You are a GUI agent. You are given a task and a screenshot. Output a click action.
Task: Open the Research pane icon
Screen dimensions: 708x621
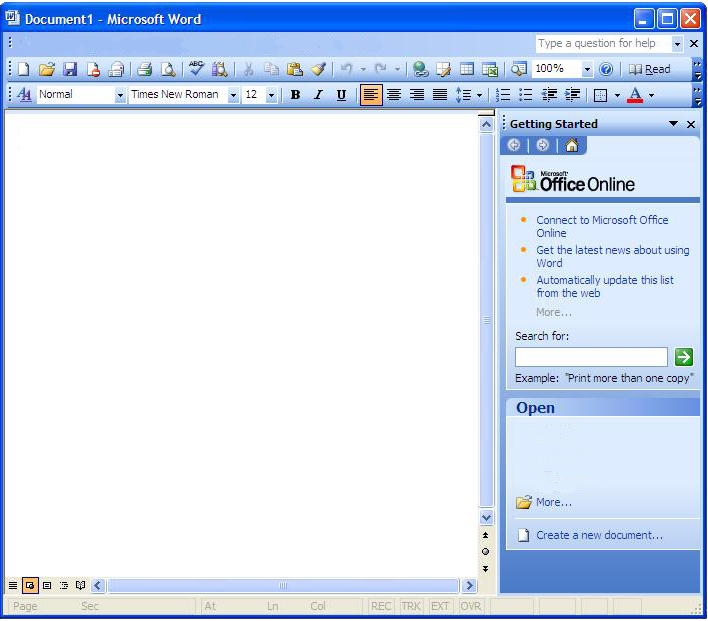pyautogui.click(x=220, y=69)
